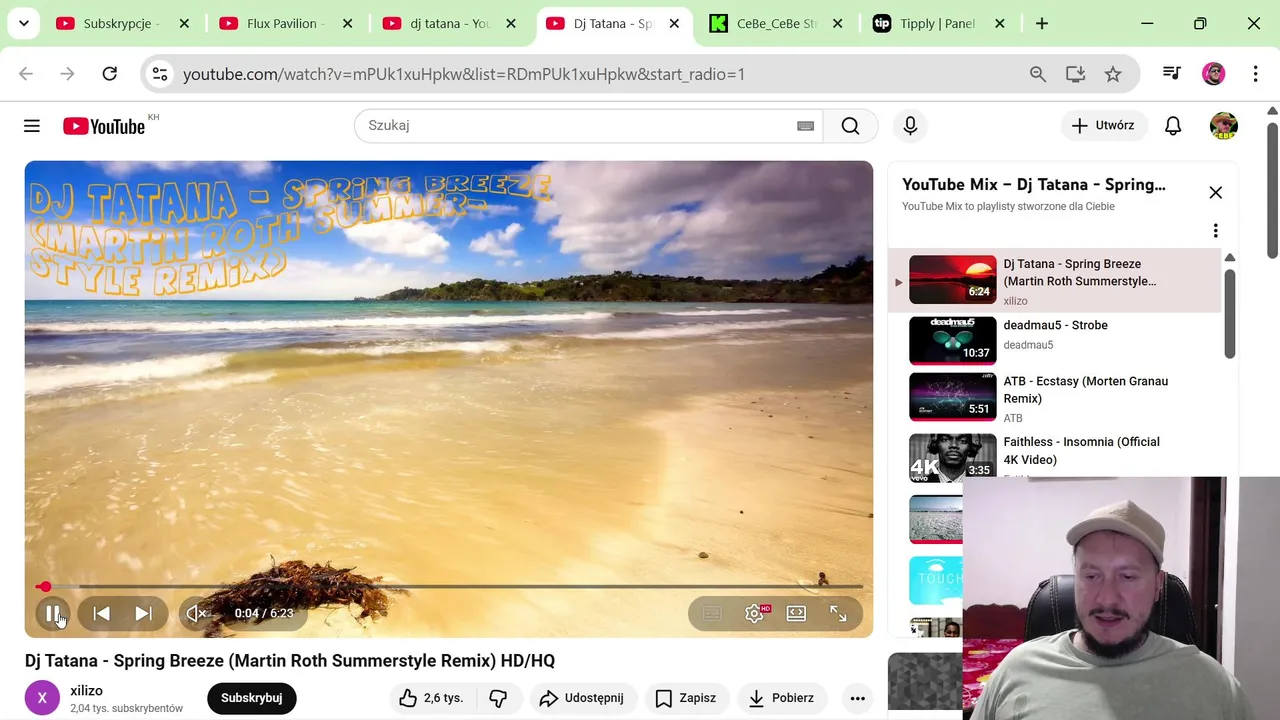
Task: Start voice search with microphone
Action: tap(910, 126)
